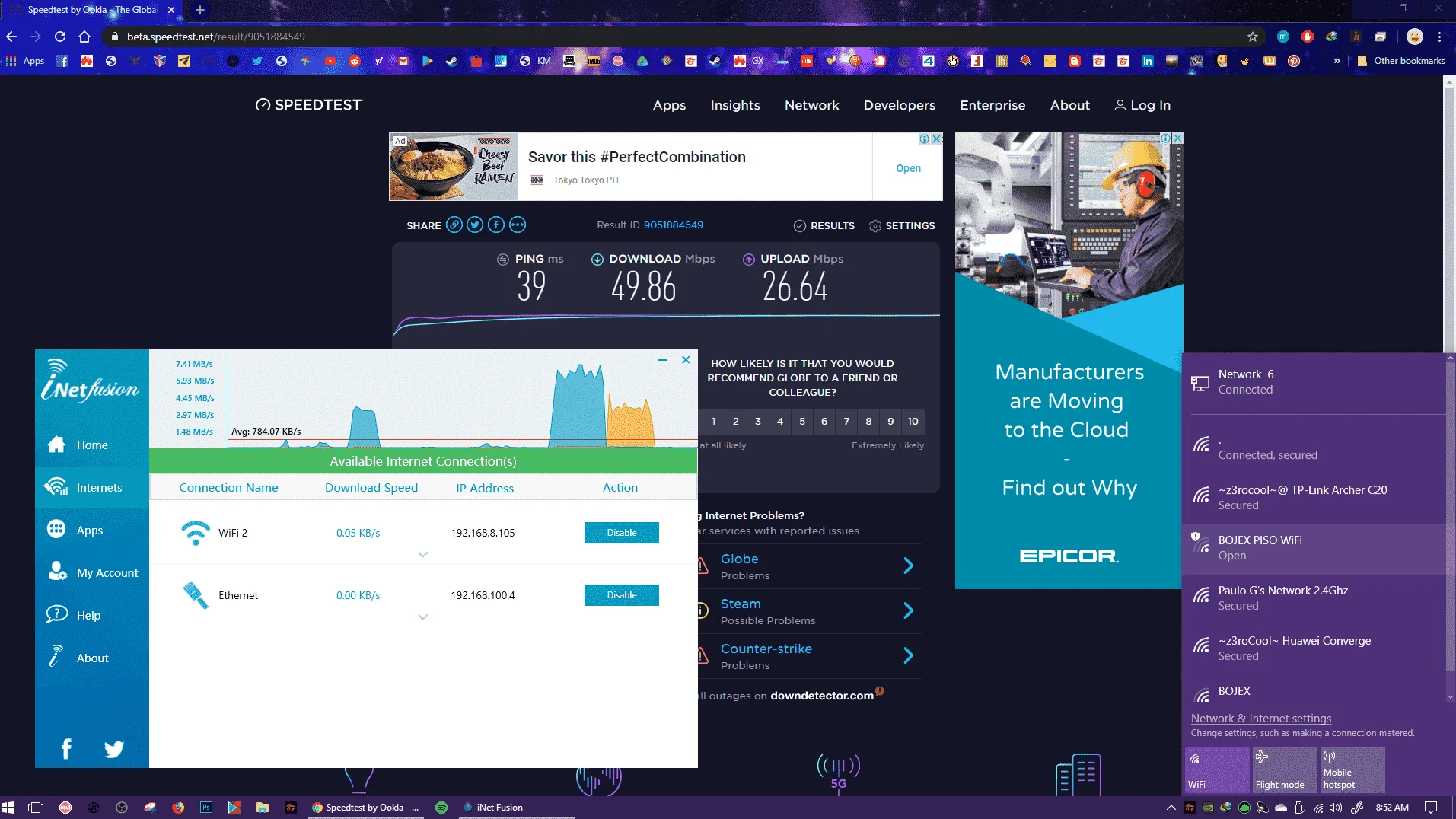Open Speedtest SETTINGS

pyautogui.click(x=902, y=226)
